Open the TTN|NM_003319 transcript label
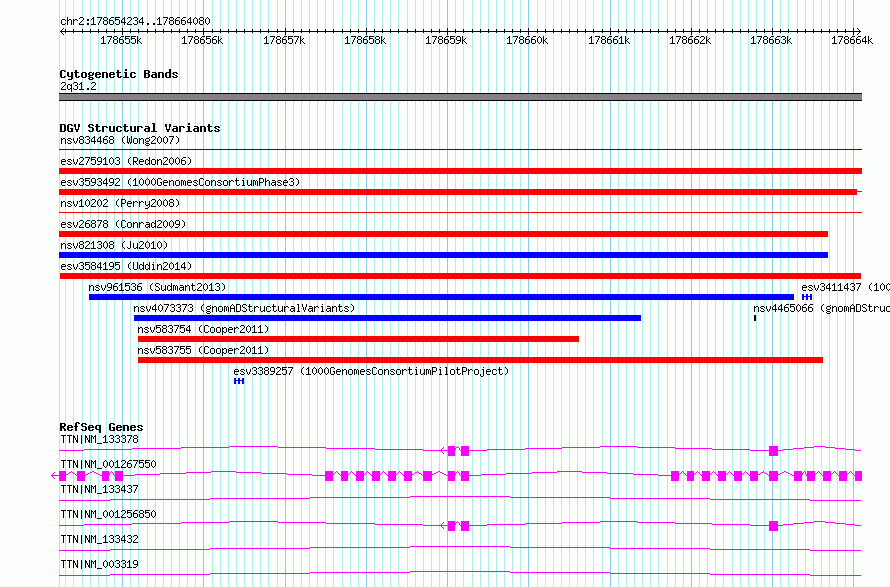Viewport: 890px width, 587px height. (x=99, y=564)
